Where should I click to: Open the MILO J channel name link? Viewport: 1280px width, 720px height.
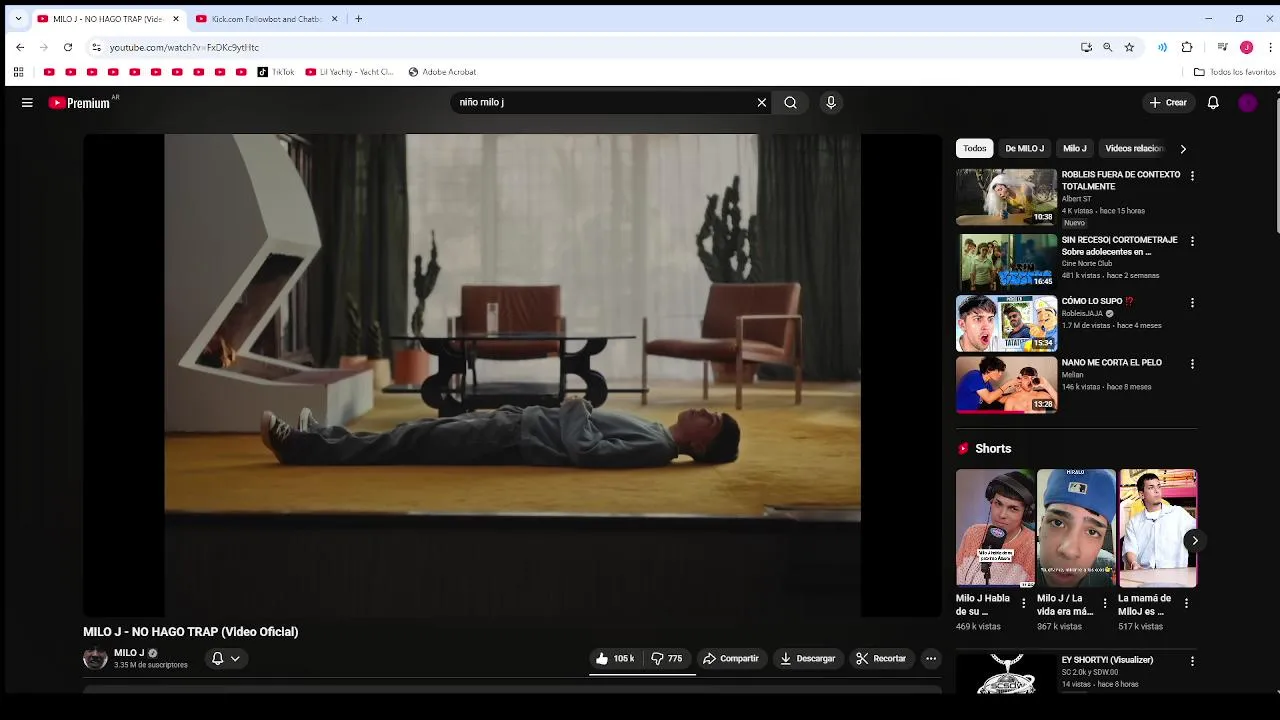point(129,653)
